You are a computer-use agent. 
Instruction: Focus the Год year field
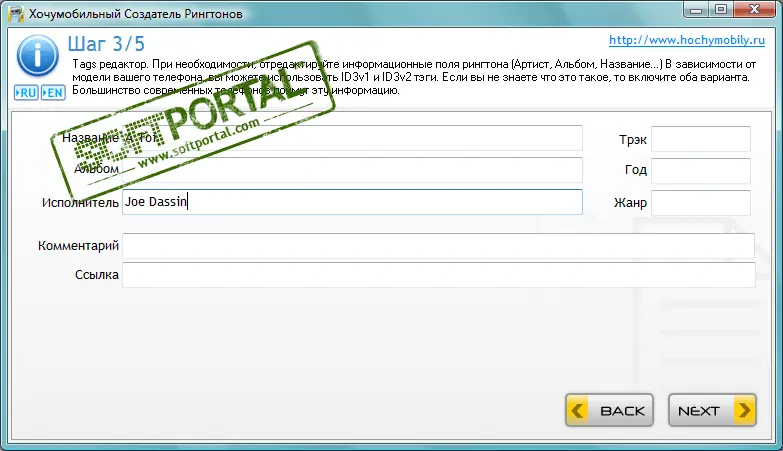(x=701, y=171)
